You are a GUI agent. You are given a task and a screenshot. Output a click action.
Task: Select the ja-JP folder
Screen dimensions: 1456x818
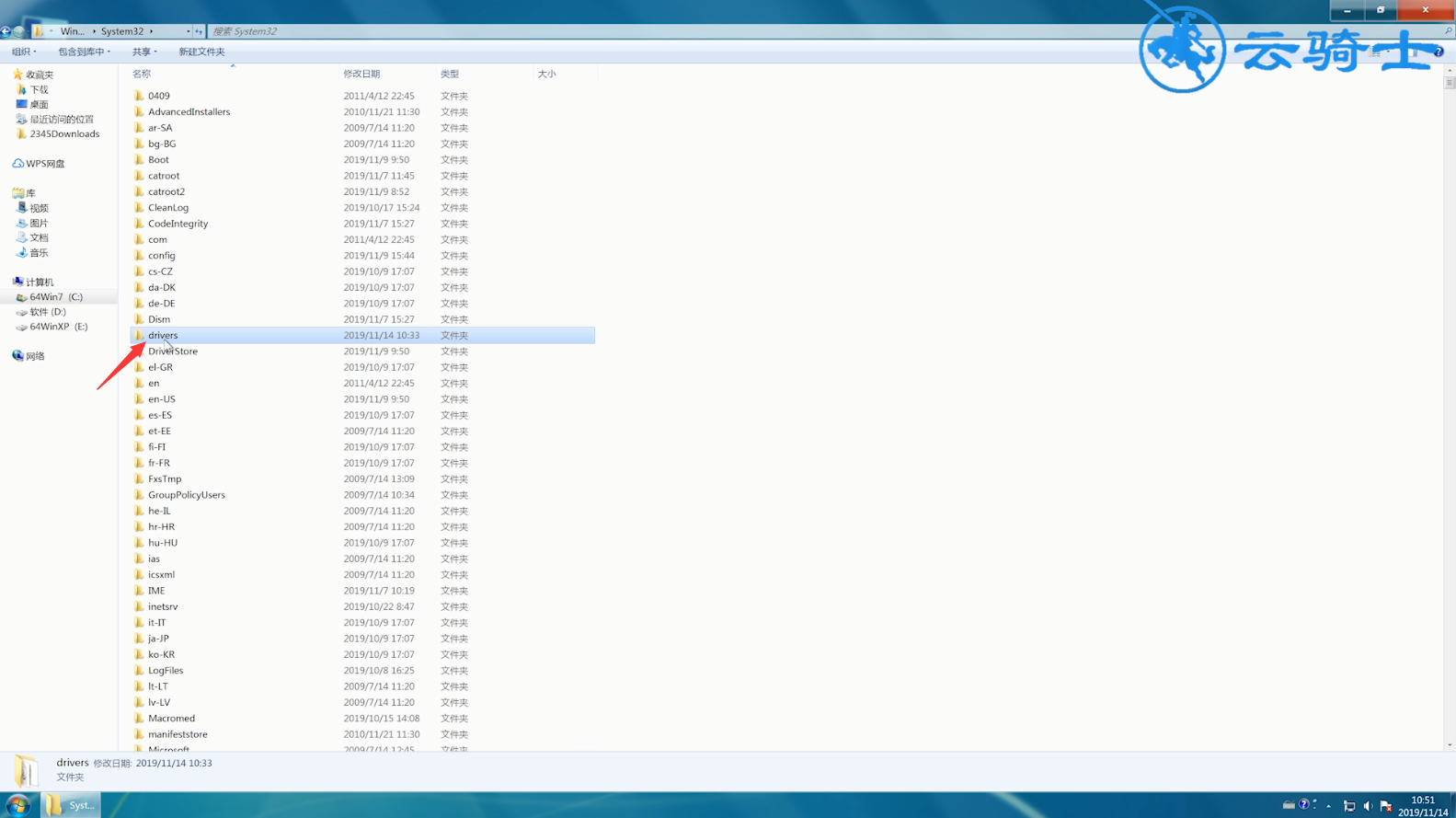(x=158, y=639)
